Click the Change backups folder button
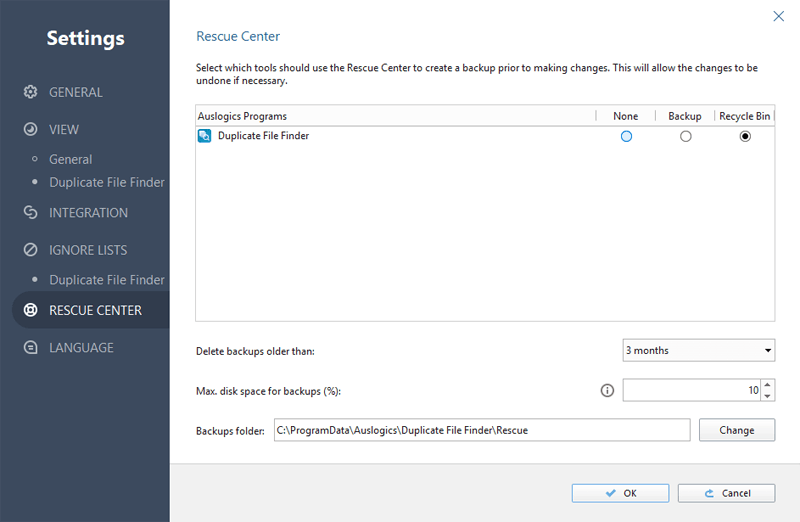 737,430
